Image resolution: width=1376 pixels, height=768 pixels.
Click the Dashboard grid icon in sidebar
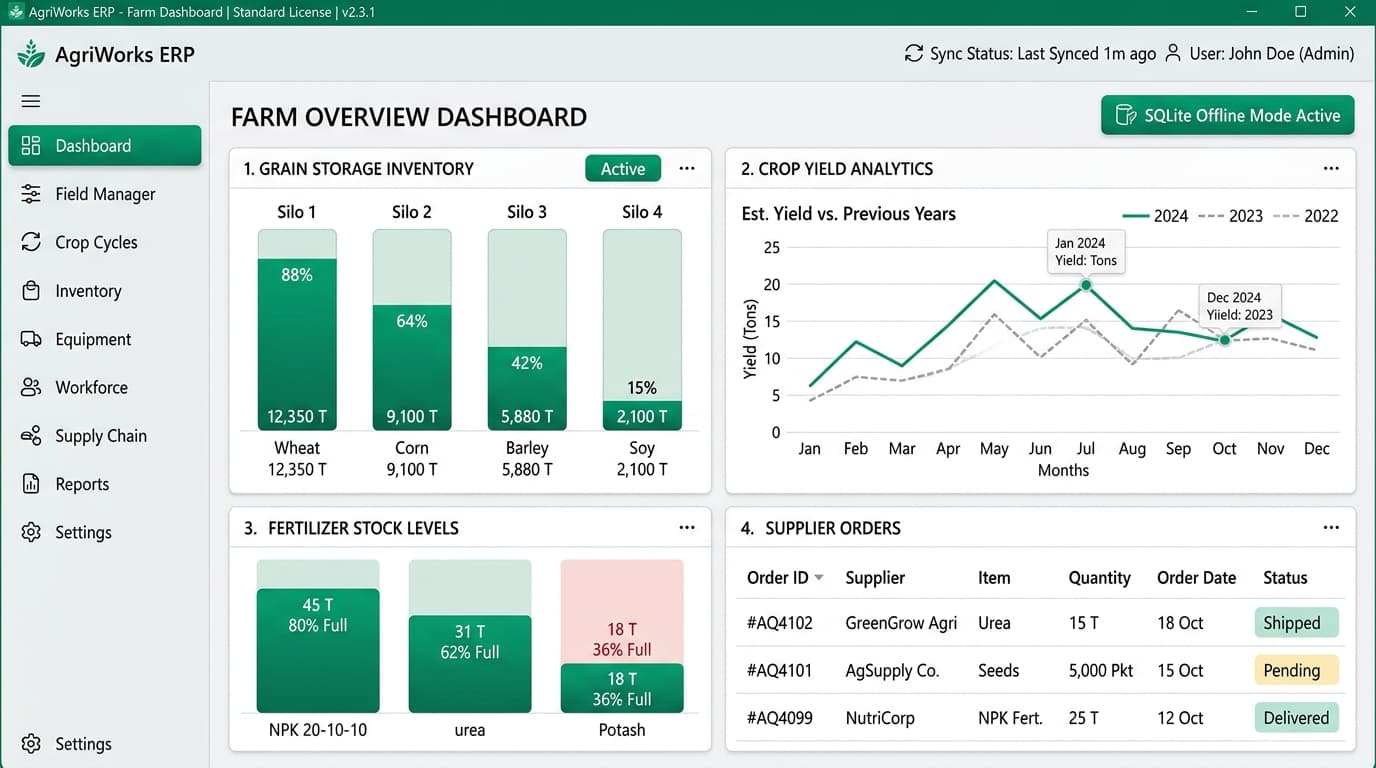click(x=31, y=145)
